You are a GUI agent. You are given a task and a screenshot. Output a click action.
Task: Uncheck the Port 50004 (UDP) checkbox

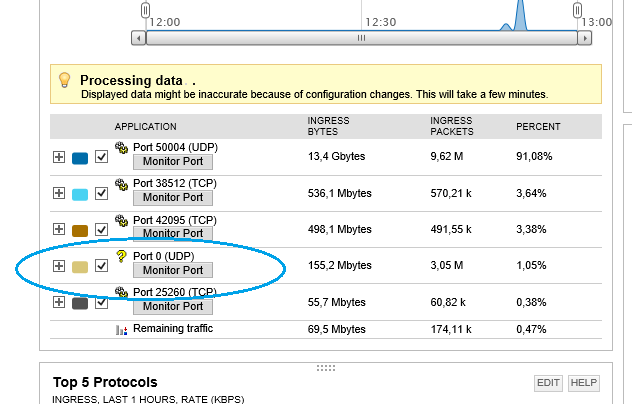pos(102,157)
